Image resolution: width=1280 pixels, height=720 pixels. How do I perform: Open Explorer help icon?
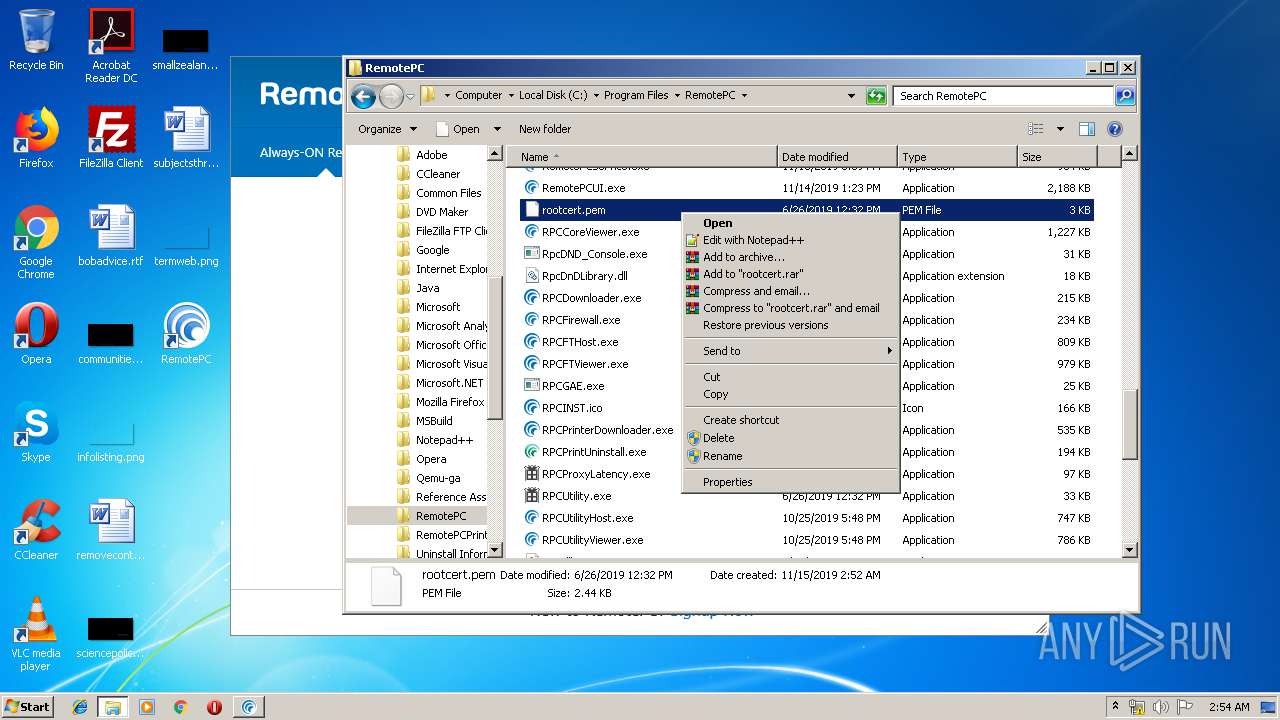(1115, 129)
